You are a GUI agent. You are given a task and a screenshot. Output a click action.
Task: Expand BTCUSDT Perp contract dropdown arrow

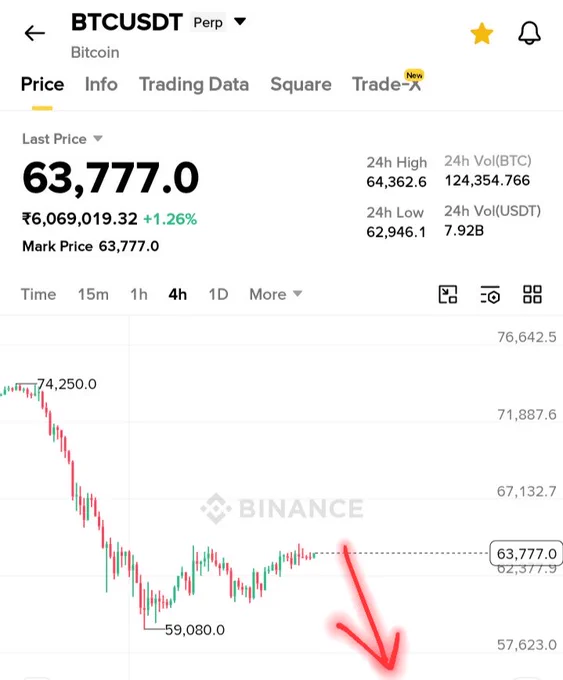click(x=240, y=21)
